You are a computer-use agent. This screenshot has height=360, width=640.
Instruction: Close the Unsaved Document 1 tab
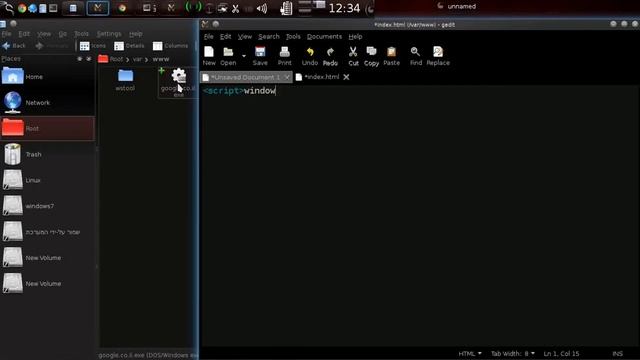tap(287, 77)
